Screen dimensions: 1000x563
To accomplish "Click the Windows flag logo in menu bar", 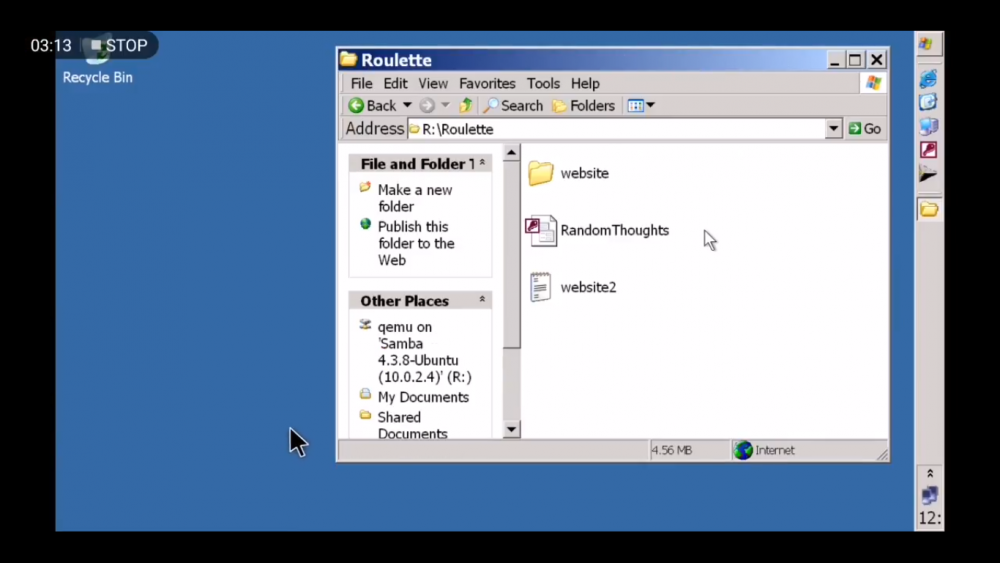I will [874, 83].
